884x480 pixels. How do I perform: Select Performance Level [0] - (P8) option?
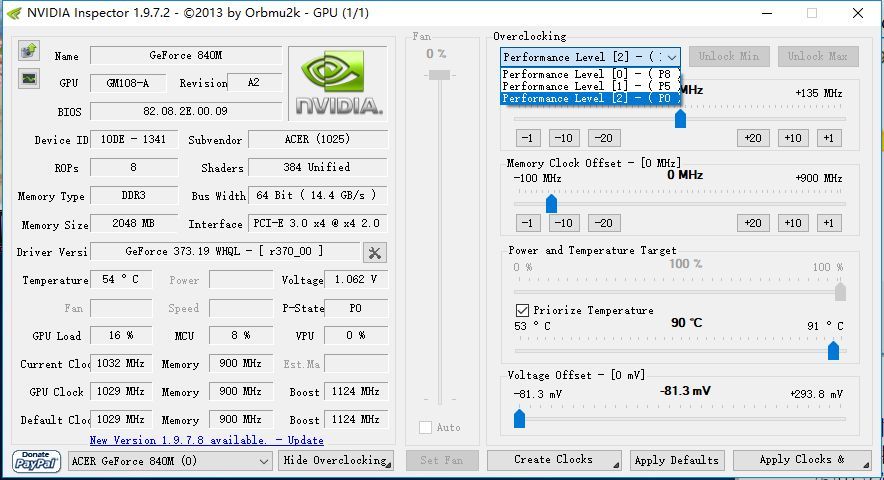point(590,74)
